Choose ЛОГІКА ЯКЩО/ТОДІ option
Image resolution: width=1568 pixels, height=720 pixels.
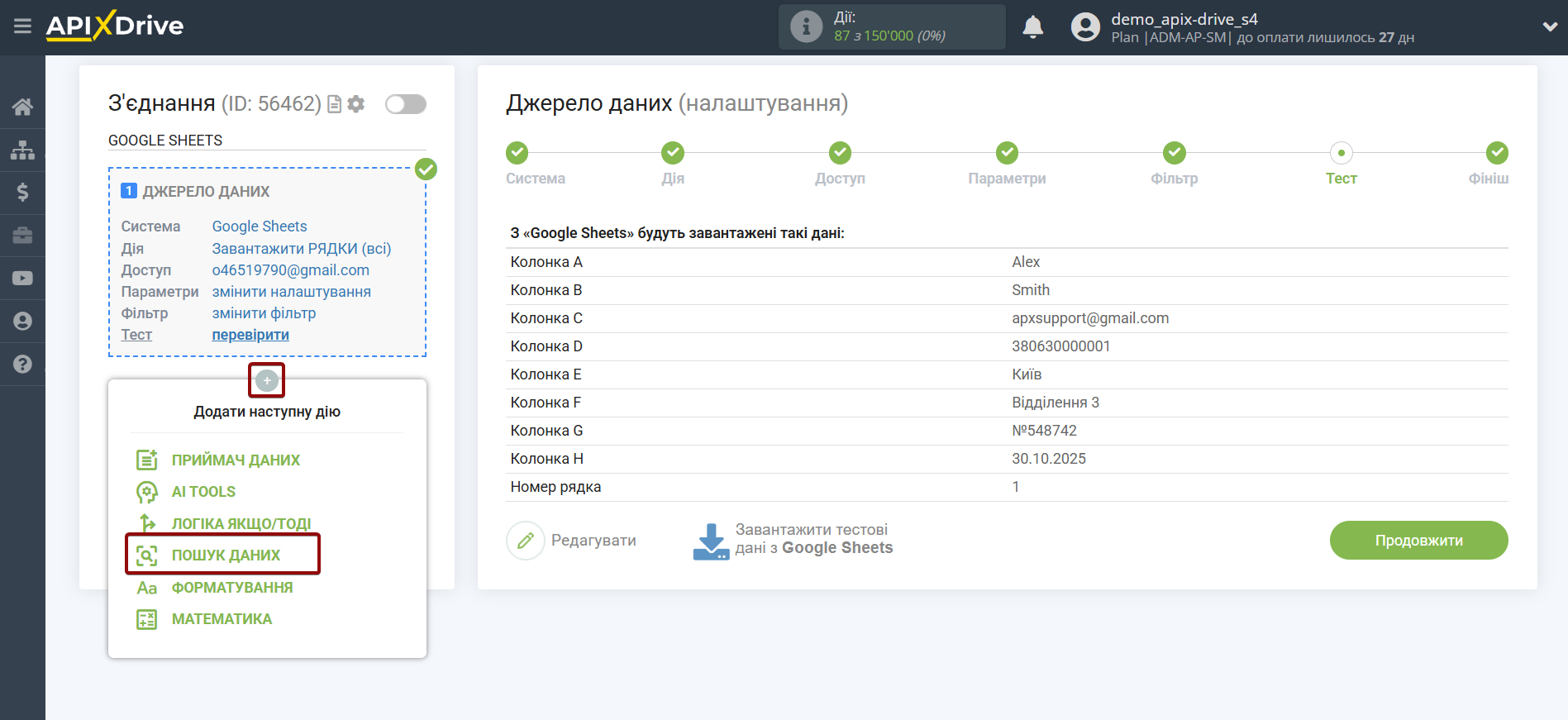pos(241,524)
